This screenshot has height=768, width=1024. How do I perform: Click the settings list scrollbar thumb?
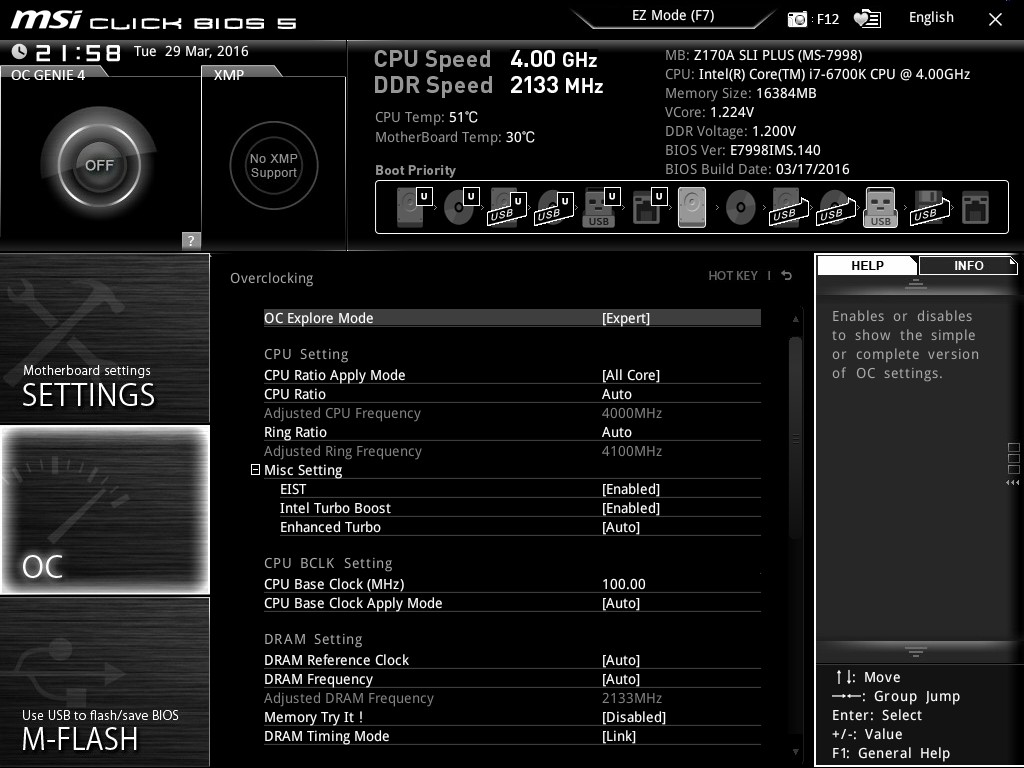point(795,438)
